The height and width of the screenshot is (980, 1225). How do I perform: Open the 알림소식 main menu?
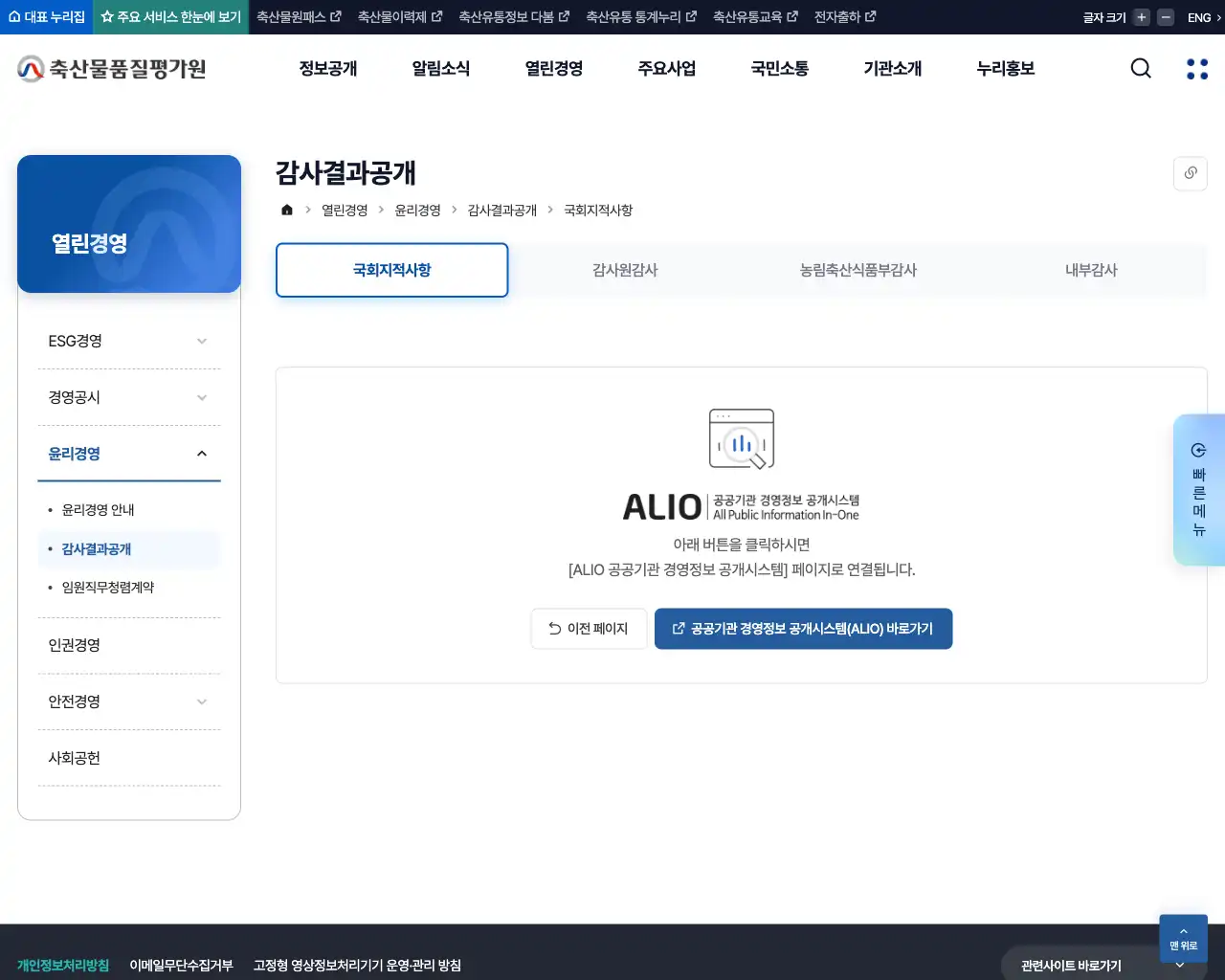click(441, 68)
